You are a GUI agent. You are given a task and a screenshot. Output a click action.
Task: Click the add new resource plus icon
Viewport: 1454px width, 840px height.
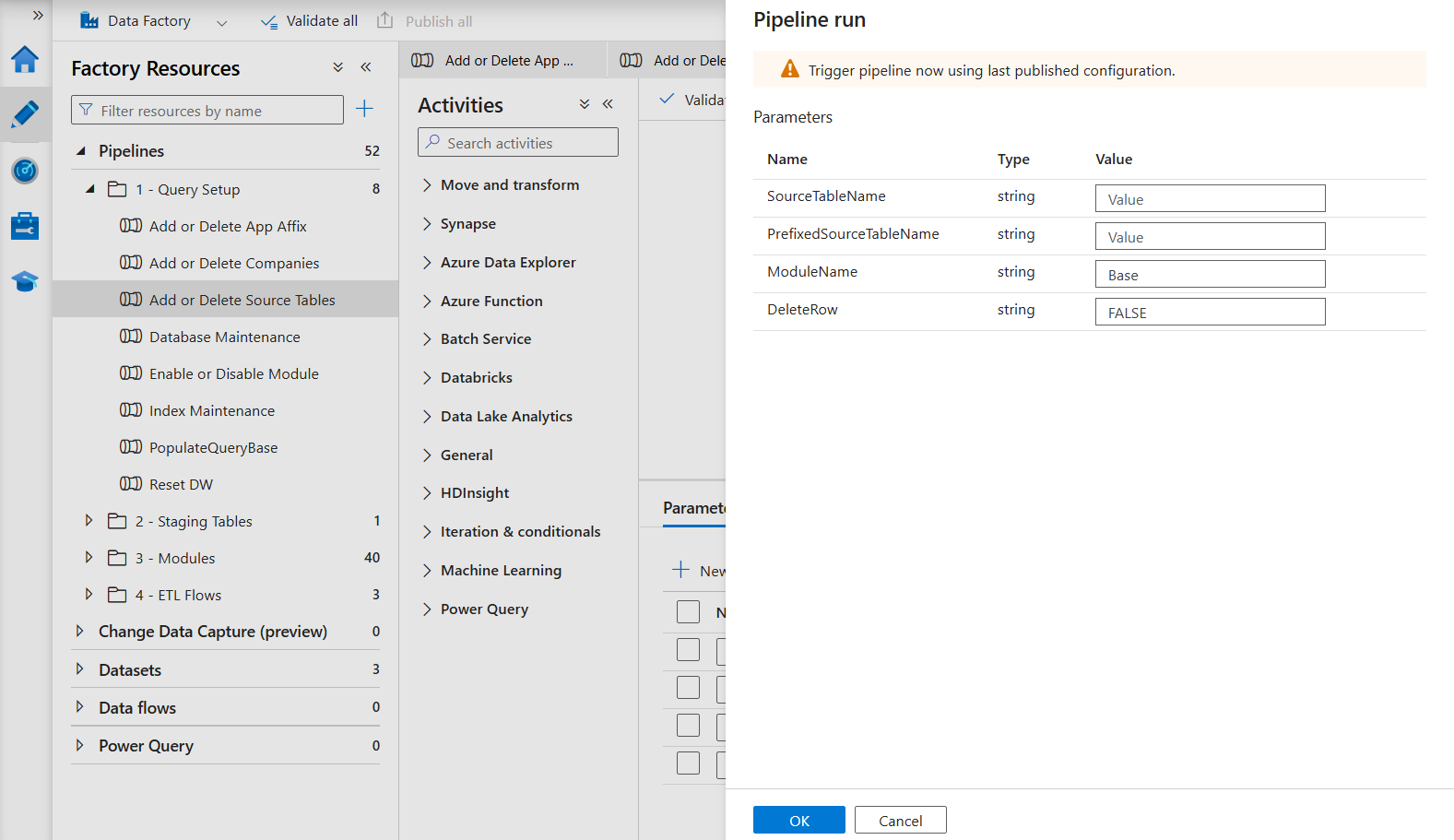(x=365, y=109)
